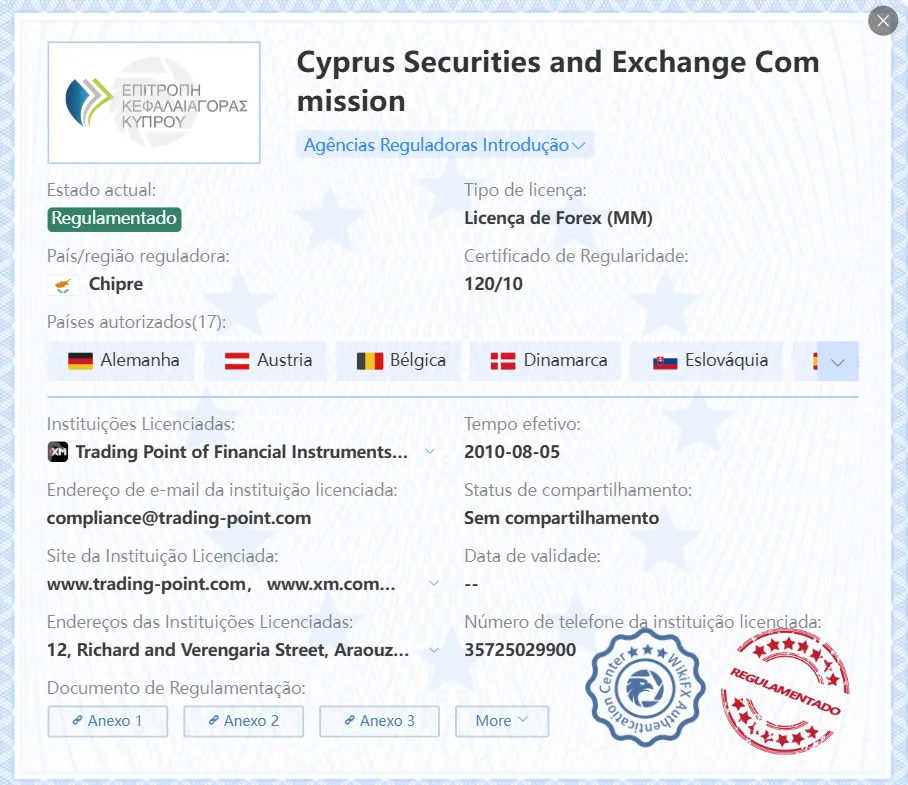Click the red Regulamentado stamp
908x785 pixels.
[785, 692]
